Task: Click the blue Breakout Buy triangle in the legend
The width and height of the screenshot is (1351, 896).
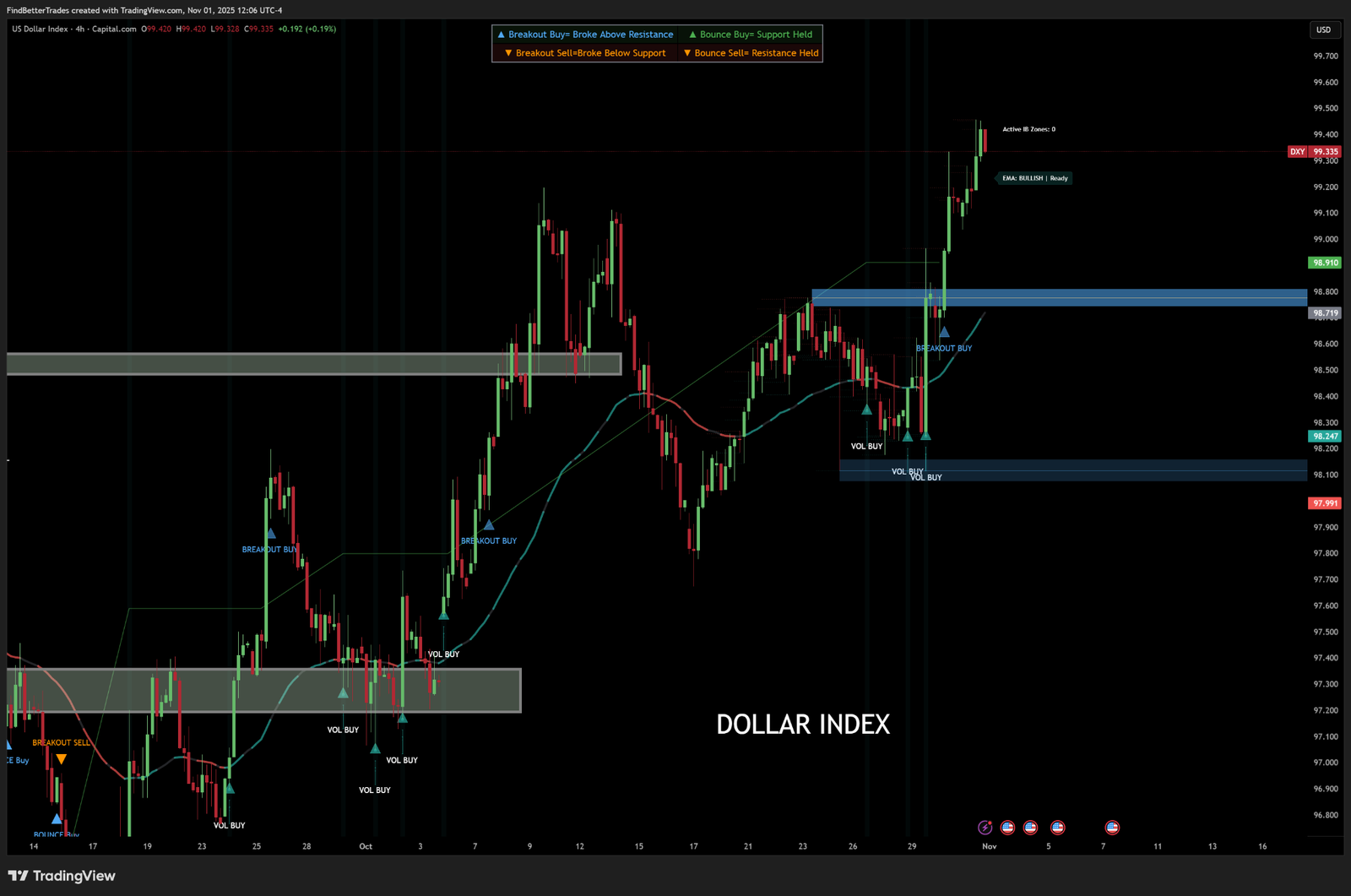Action: tap(501, 35)
